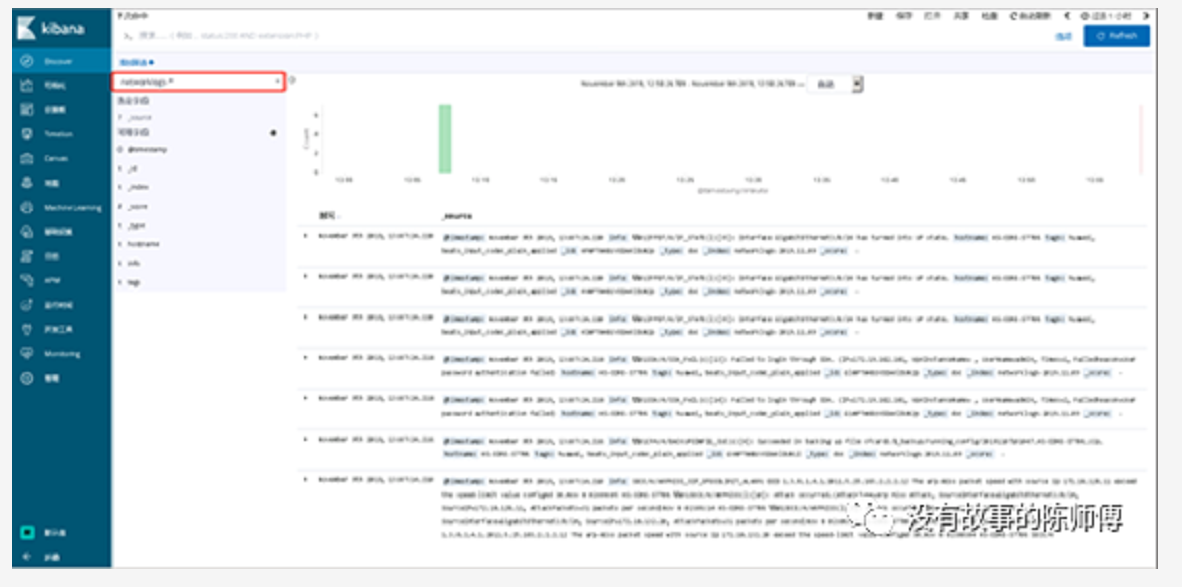Click the Kibana logo
The image size is (1182, 587).
coord(51,29)
